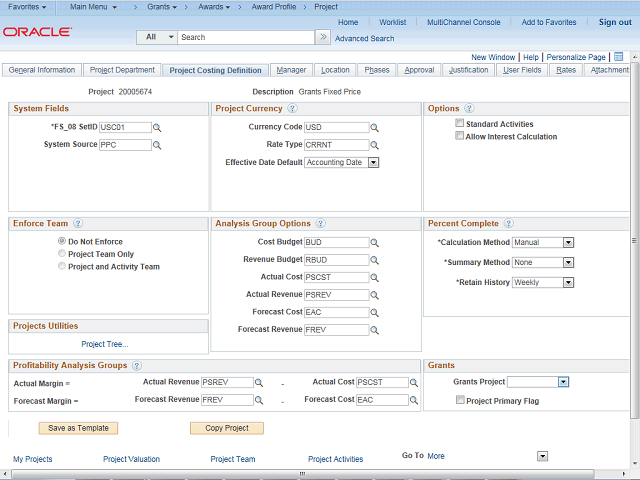Click lookup icon next to Currency Code

375,128
